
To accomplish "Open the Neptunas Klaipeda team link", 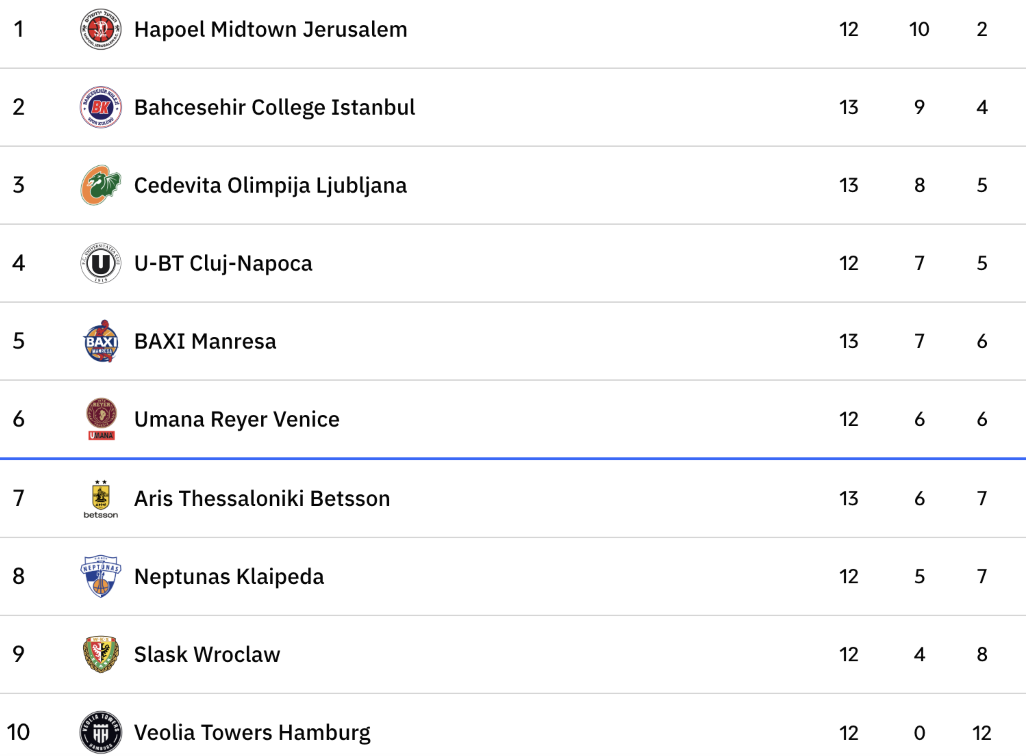I will 229,576.
